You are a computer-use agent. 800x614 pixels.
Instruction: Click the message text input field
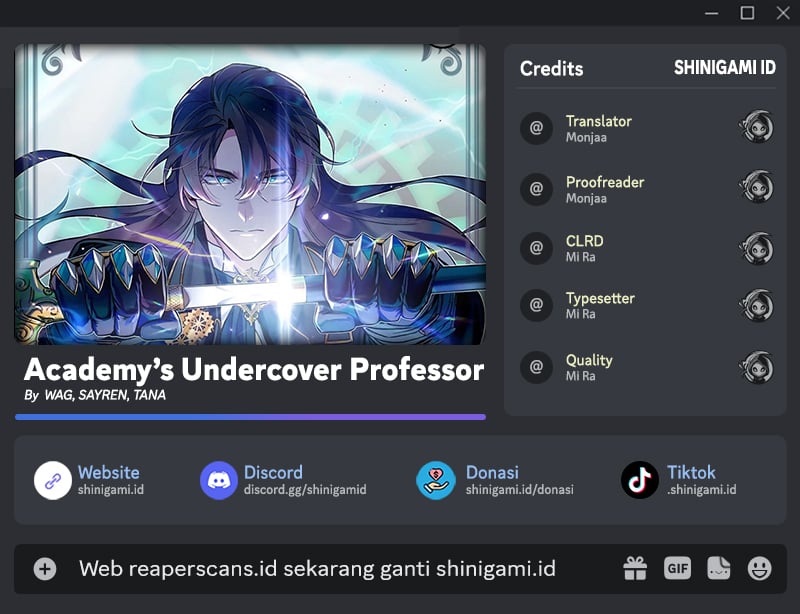click(317, 569)
